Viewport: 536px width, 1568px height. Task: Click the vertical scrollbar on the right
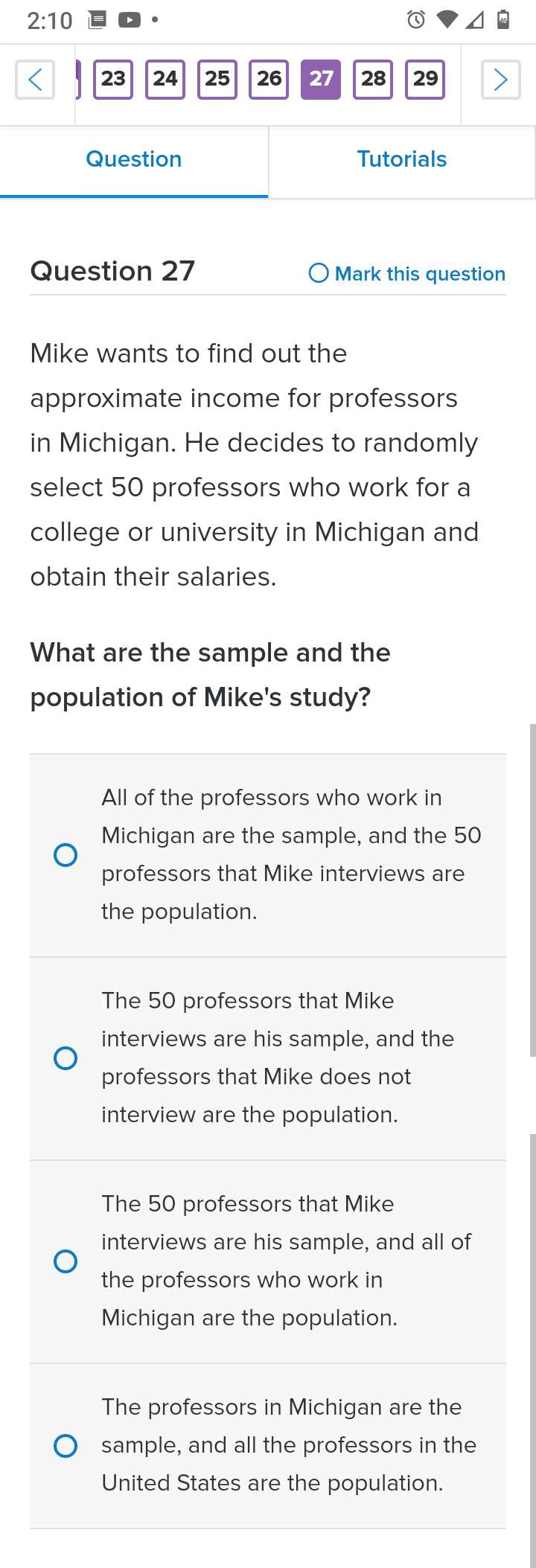click(x=532, y=889)
